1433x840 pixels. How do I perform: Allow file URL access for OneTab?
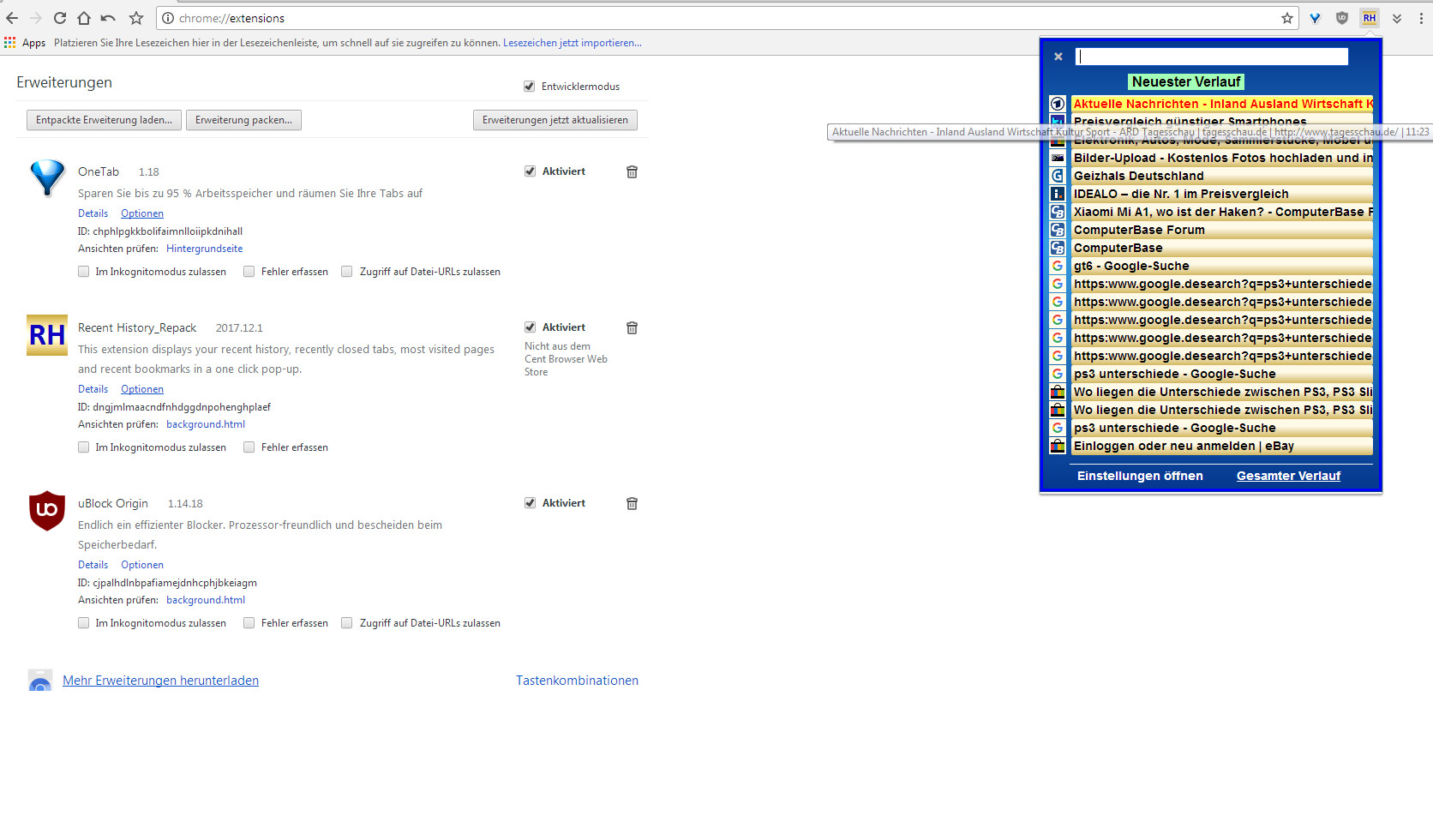coord(347,272)
